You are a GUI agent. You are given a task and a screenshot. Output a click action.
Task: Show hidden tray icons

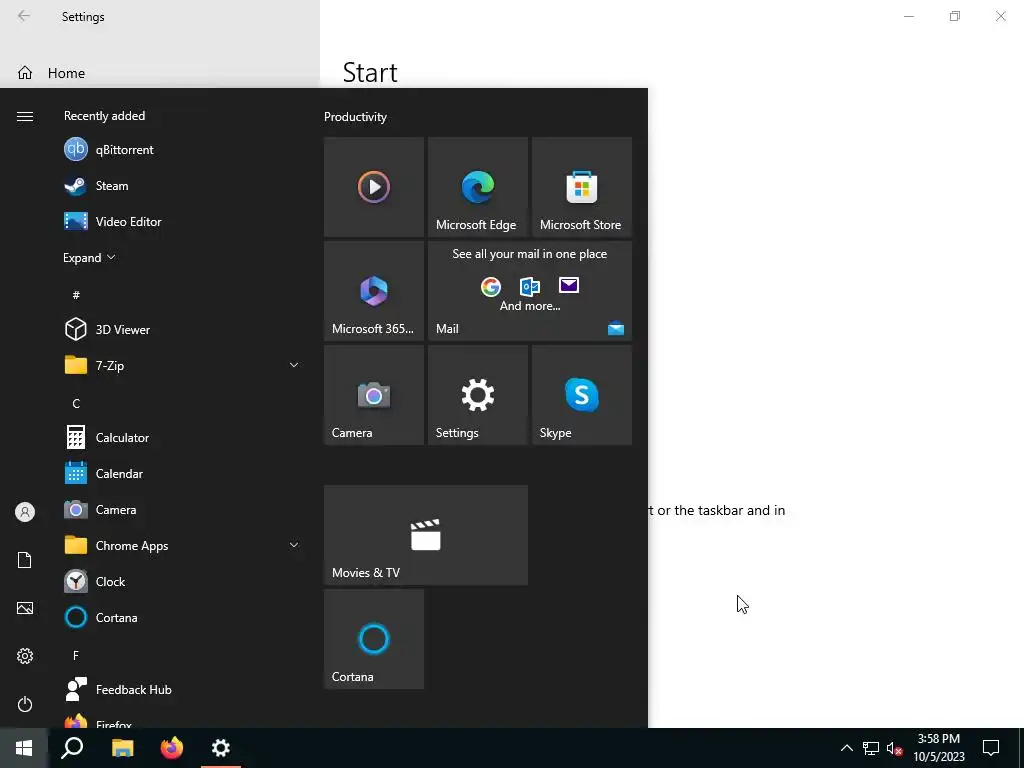click(x=846, y=748)
